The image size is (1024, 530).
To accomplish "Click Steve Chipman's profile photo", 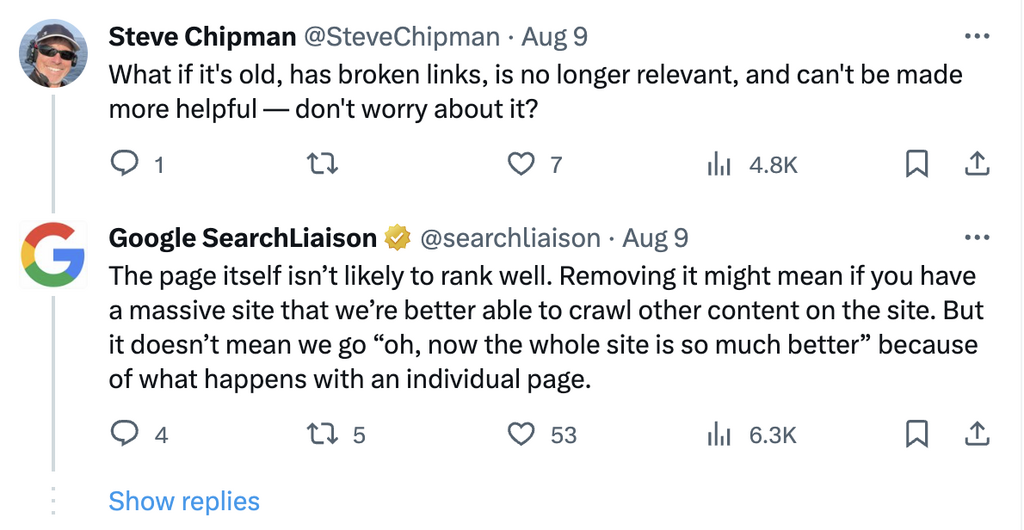I will pos(53,53).
